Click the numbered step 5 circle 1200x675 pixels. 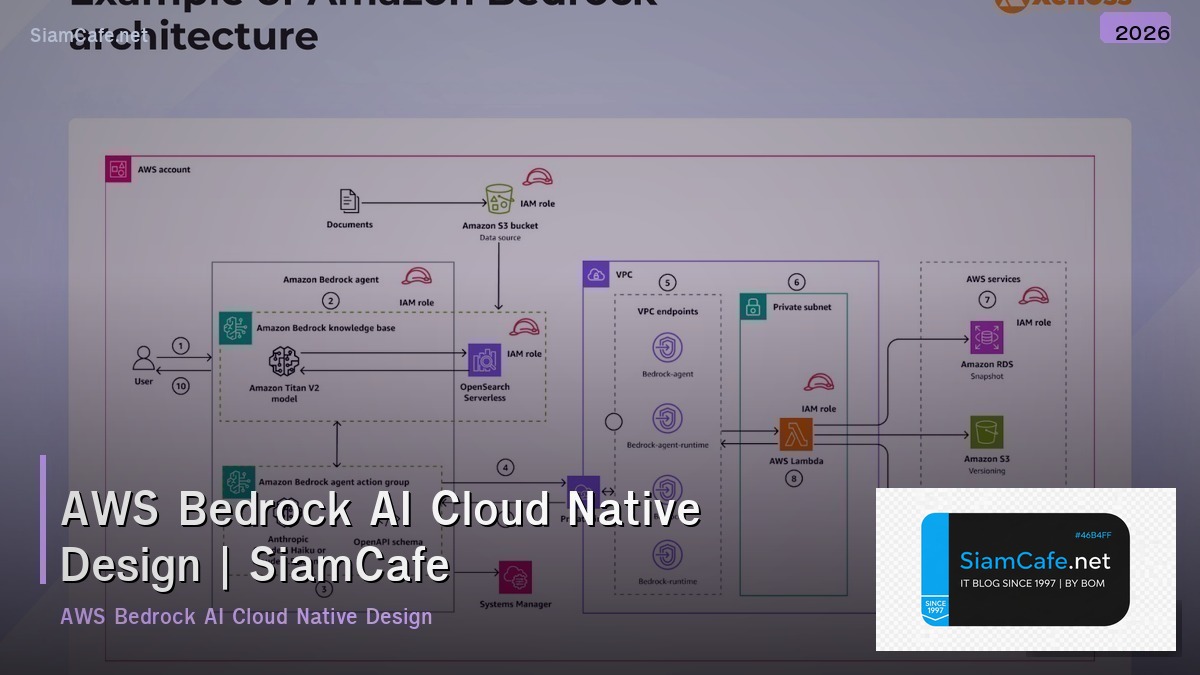667,282
